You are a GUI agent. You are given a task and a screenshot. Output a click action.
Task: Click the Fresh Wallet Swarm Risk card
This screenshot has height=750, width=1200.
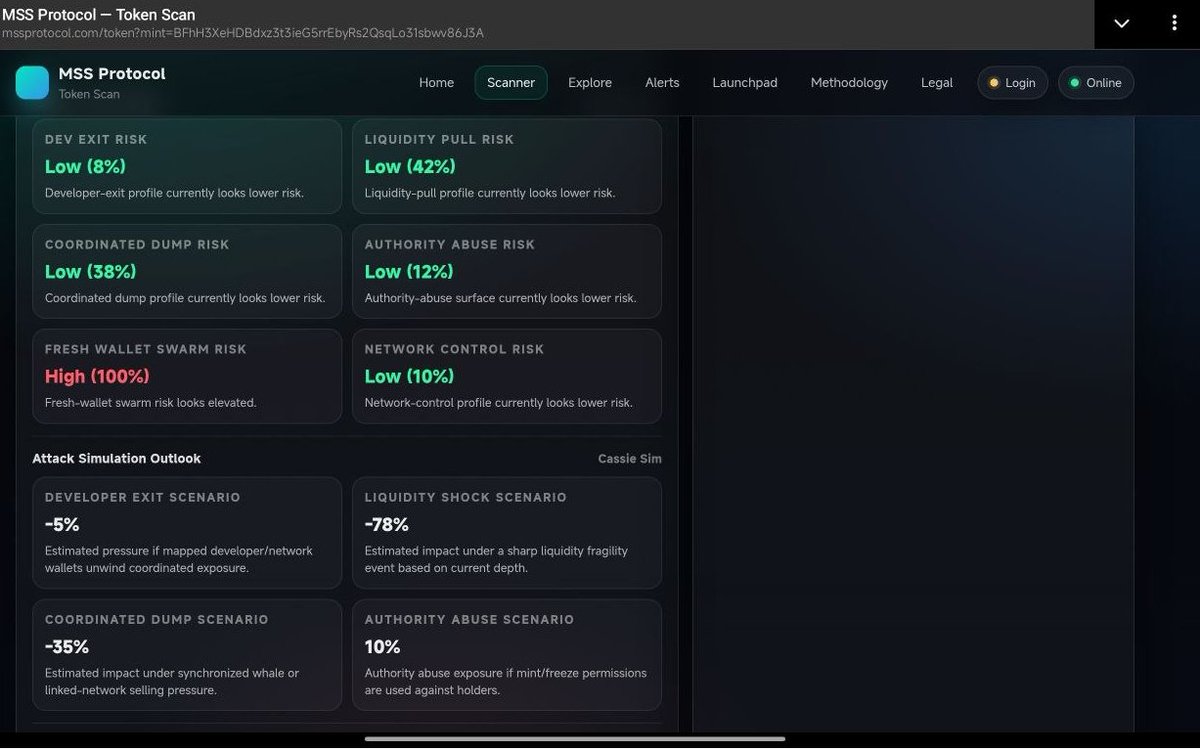click(187, 376)
